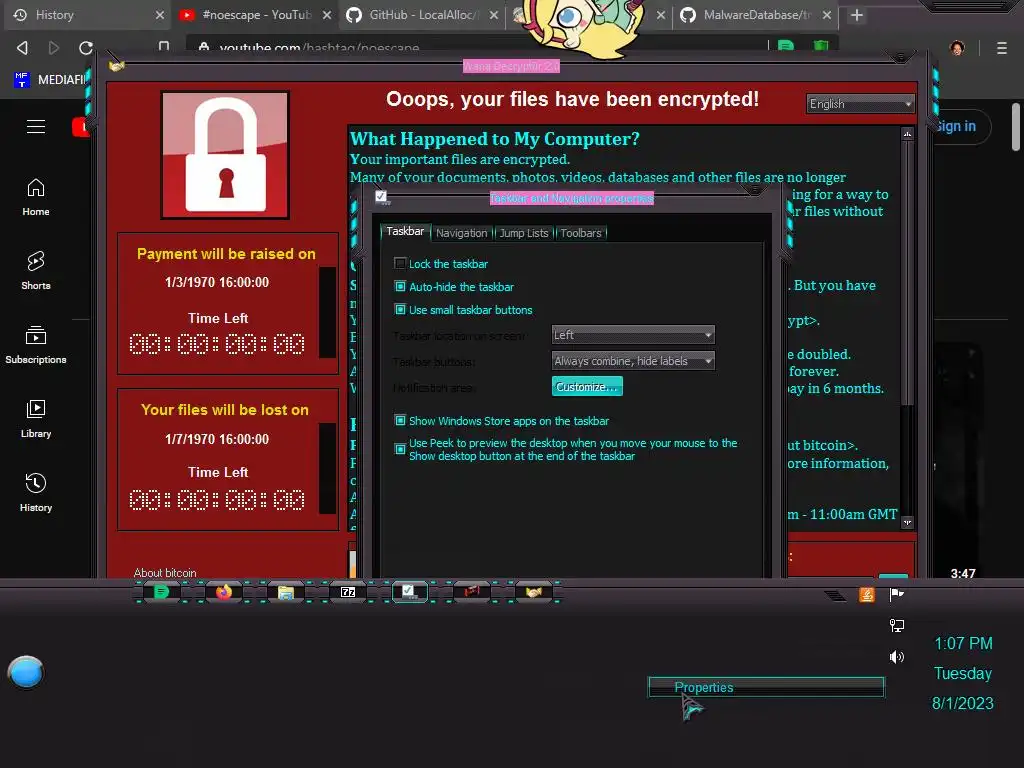Open the English language dropdown
Image resolution: width=1024 pixels, height=768 pixels.
[x=860, y=104]
